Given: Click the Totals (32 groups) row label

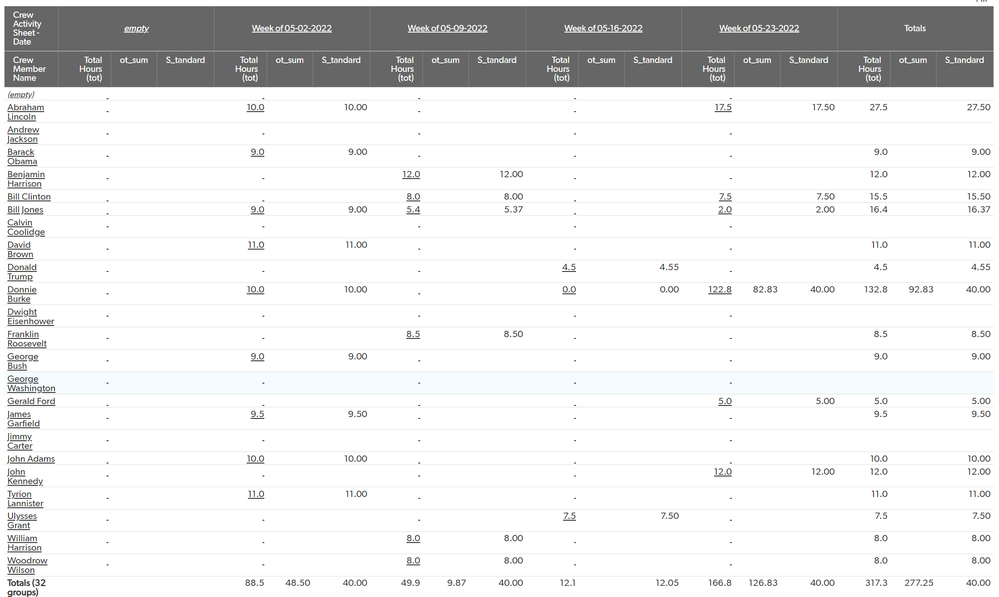Looking at the screenshot, I should click(x=26, y=587).
